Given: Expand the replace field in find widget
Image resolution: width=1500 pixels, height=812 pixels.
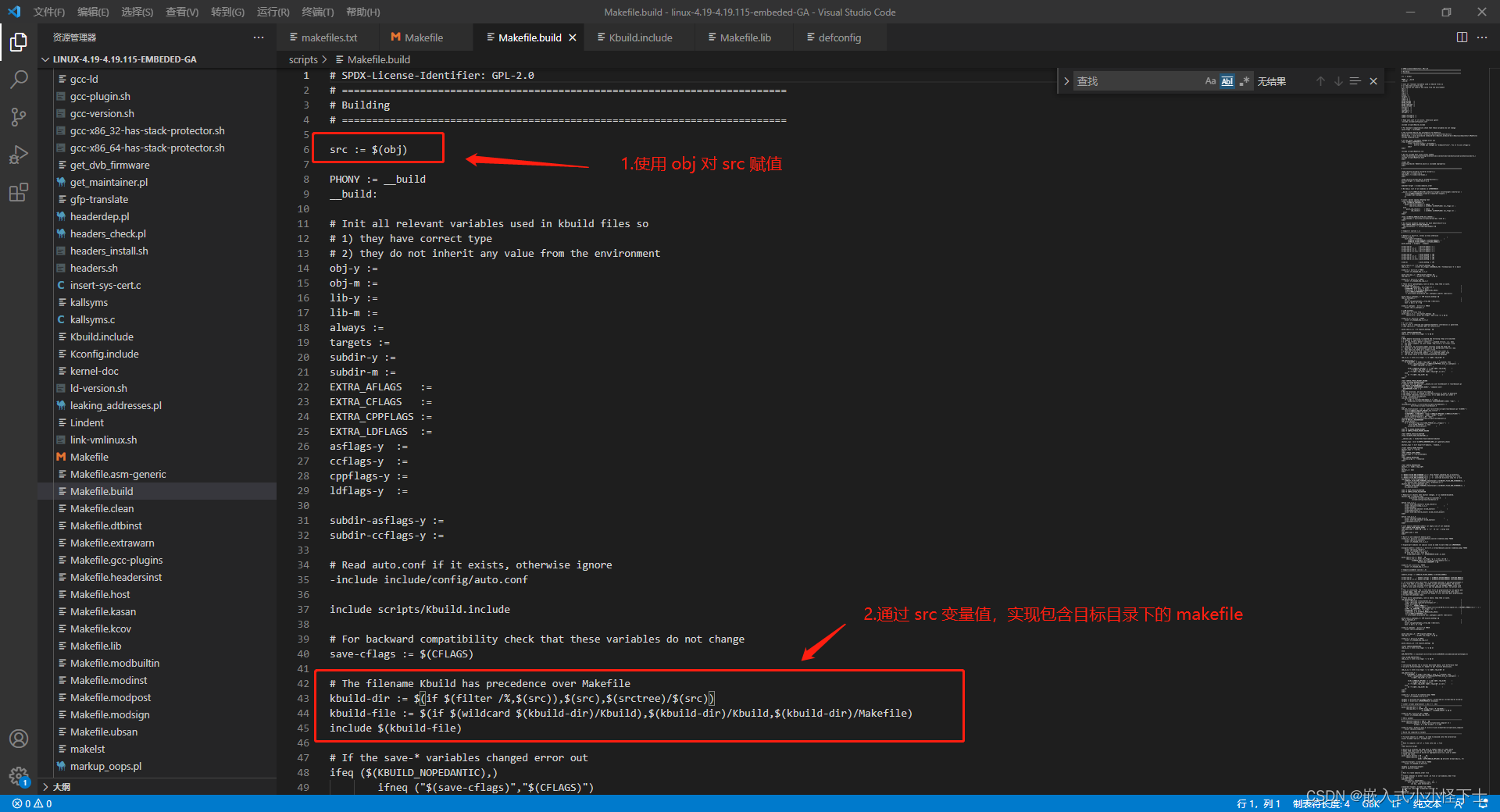Looking at the screenshot, I should [1066, 81].
